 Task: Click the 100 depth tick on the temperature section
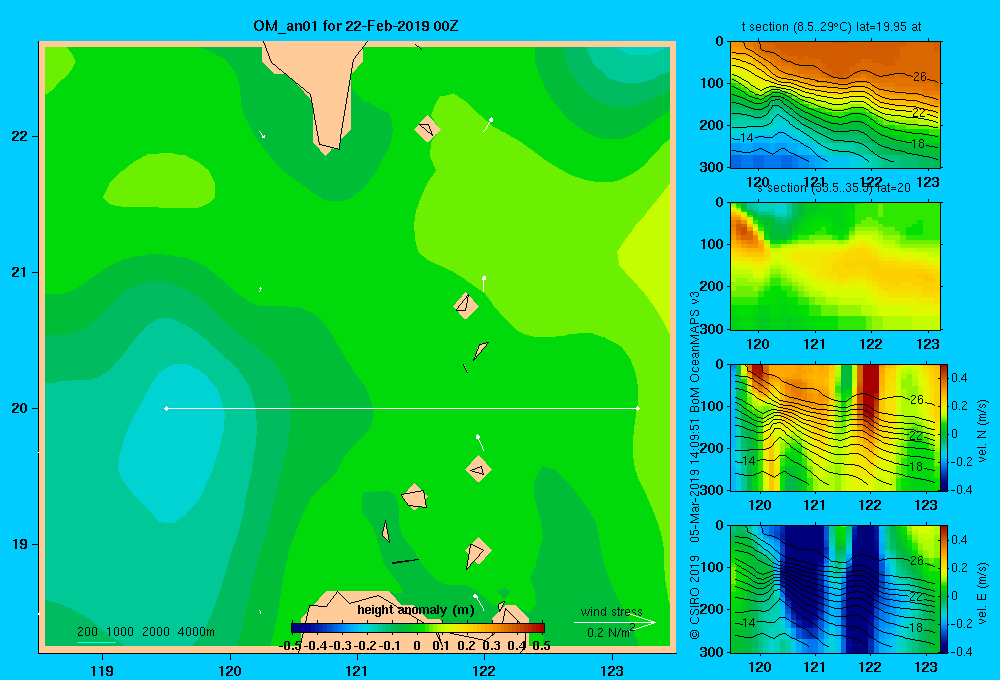[714, 83]
